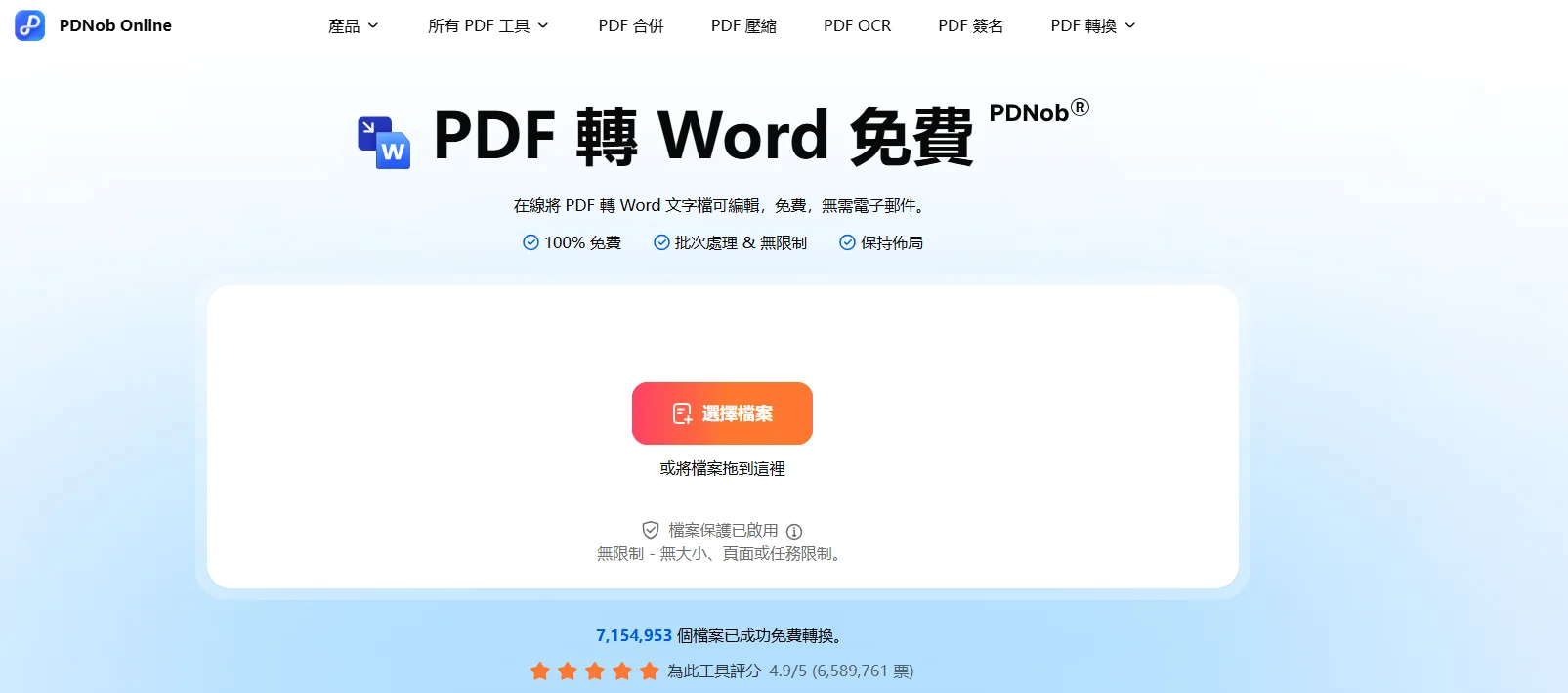Click the checkmark icon beside 100% 免費

pyautogui.click(x=530, y=242)
